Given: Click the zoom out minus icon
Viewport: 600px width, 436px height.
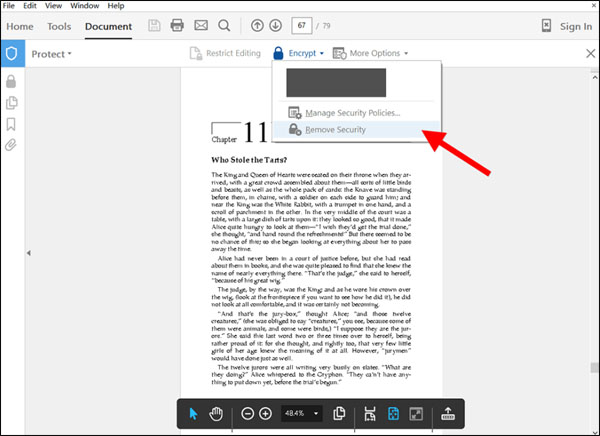Looking at the screenshot, I should (247, 414).
